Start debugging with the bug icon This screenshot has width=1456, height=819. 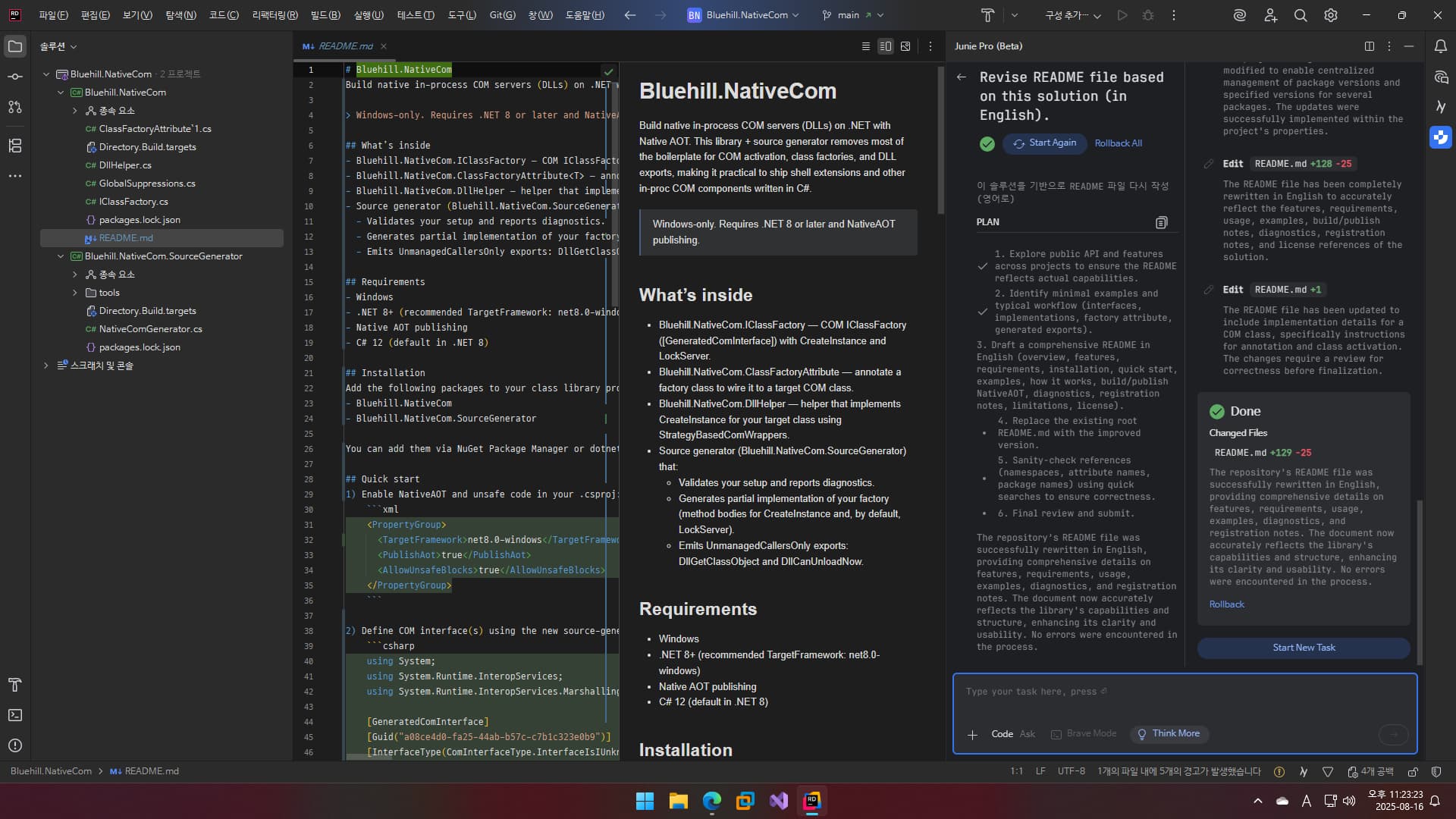pyautogui.click(x=1148, y=15)
